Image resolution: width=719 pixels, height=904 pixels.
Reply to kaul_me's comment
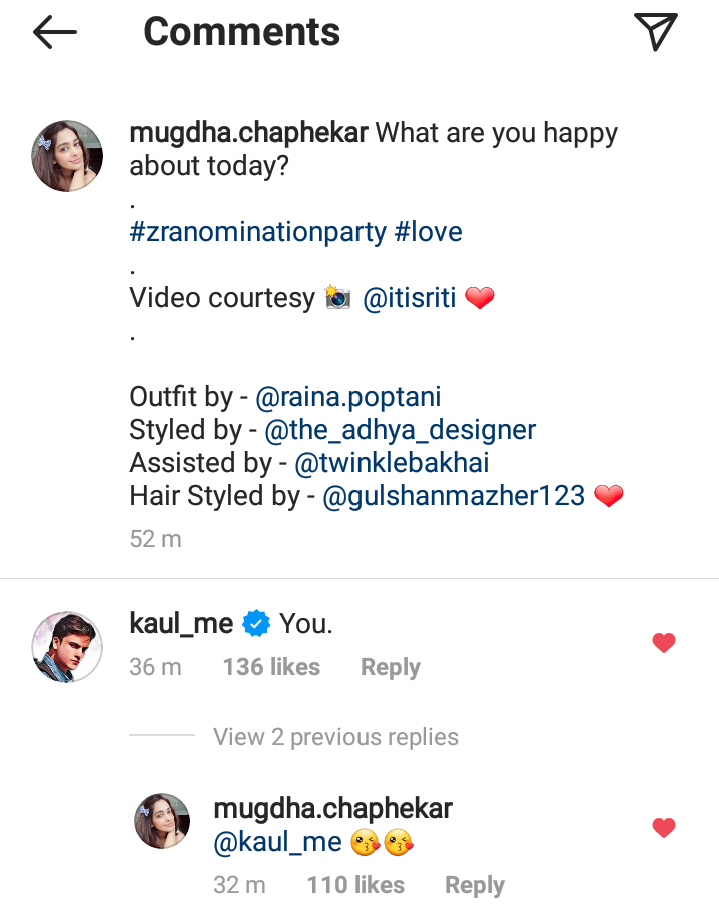tap(390, 667)
